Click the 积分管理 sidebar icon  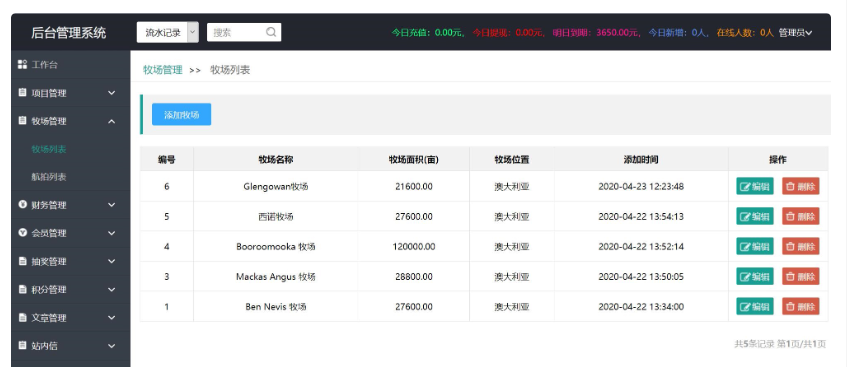22,289
